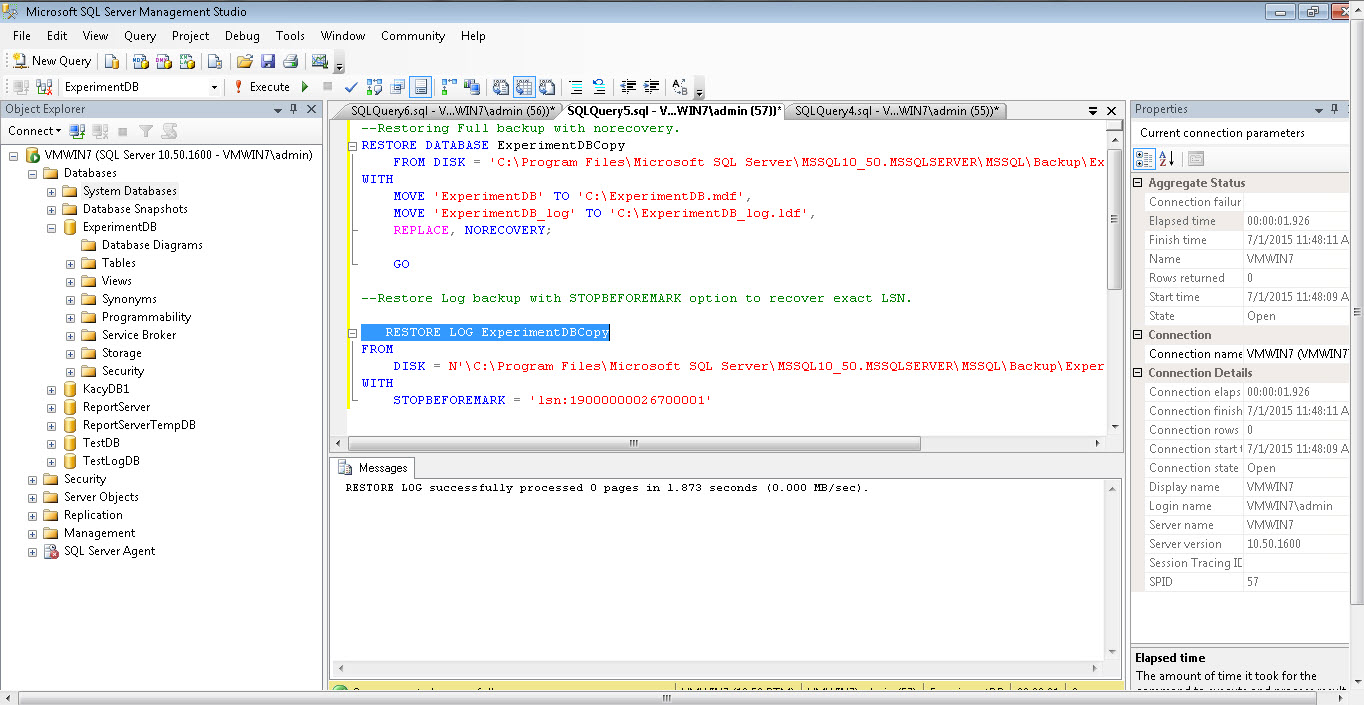Switch to the SQLQuery6.sql tab

pos(452,110)
